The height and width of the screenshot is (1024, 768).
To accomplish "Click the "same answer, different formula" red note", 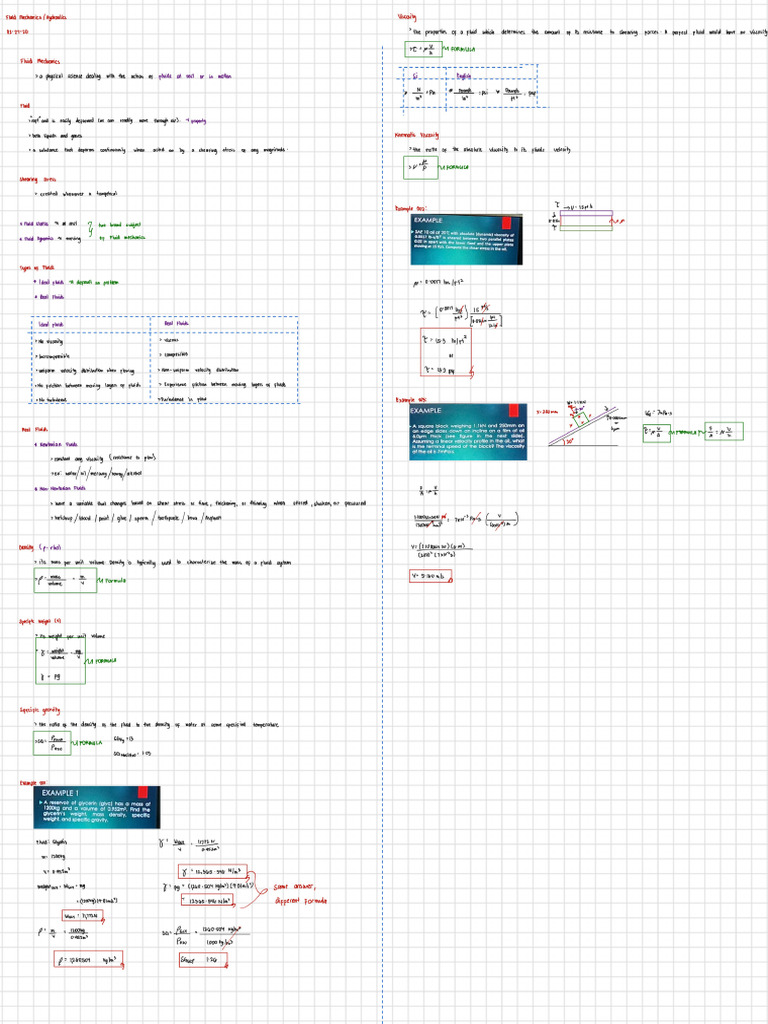I will coord(300,893).
